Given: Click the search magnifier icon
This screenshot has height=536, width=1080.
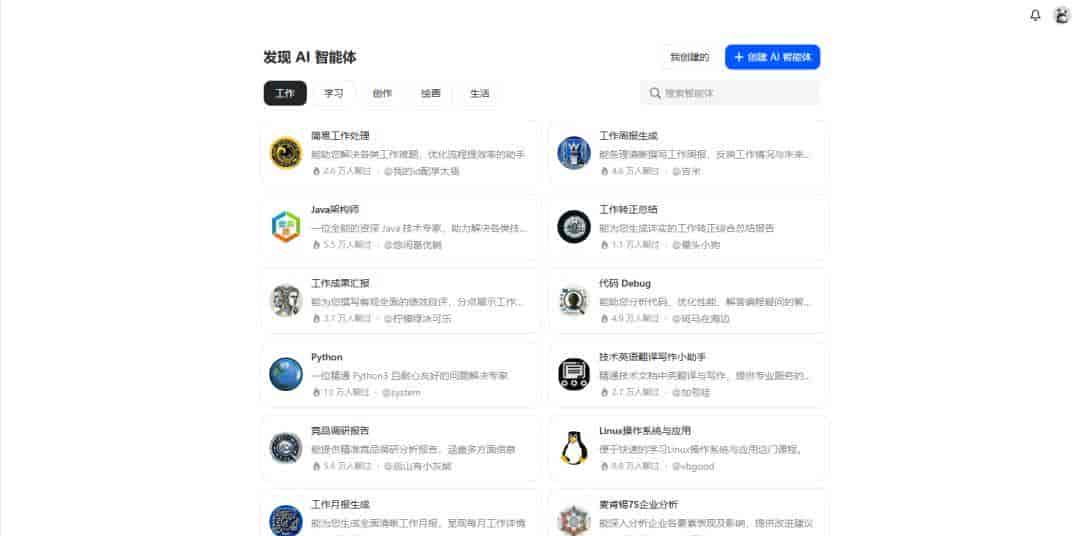Looking at the screenshot, I should click(x=655, y=93).
